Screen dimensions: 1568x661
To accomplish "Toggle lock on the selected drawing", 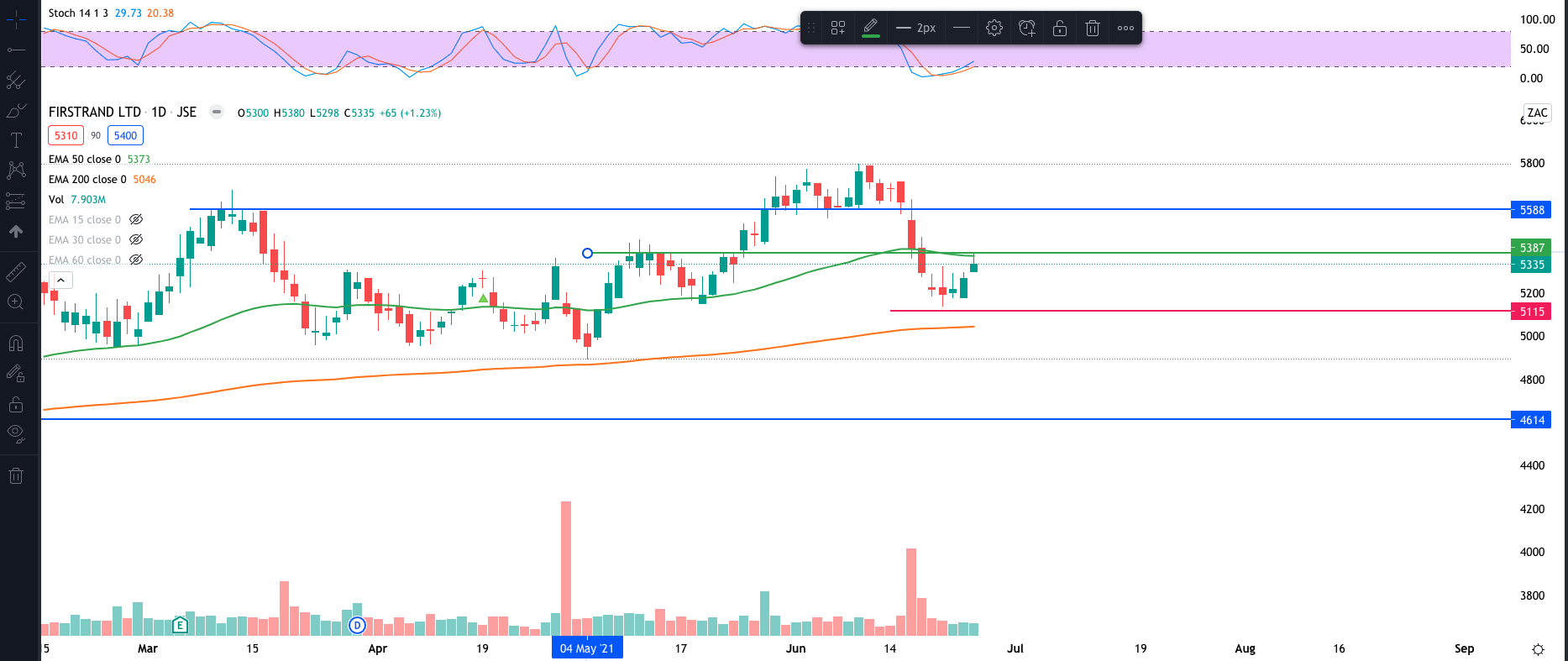I will pyautogui.click(x=1059, y=28).
